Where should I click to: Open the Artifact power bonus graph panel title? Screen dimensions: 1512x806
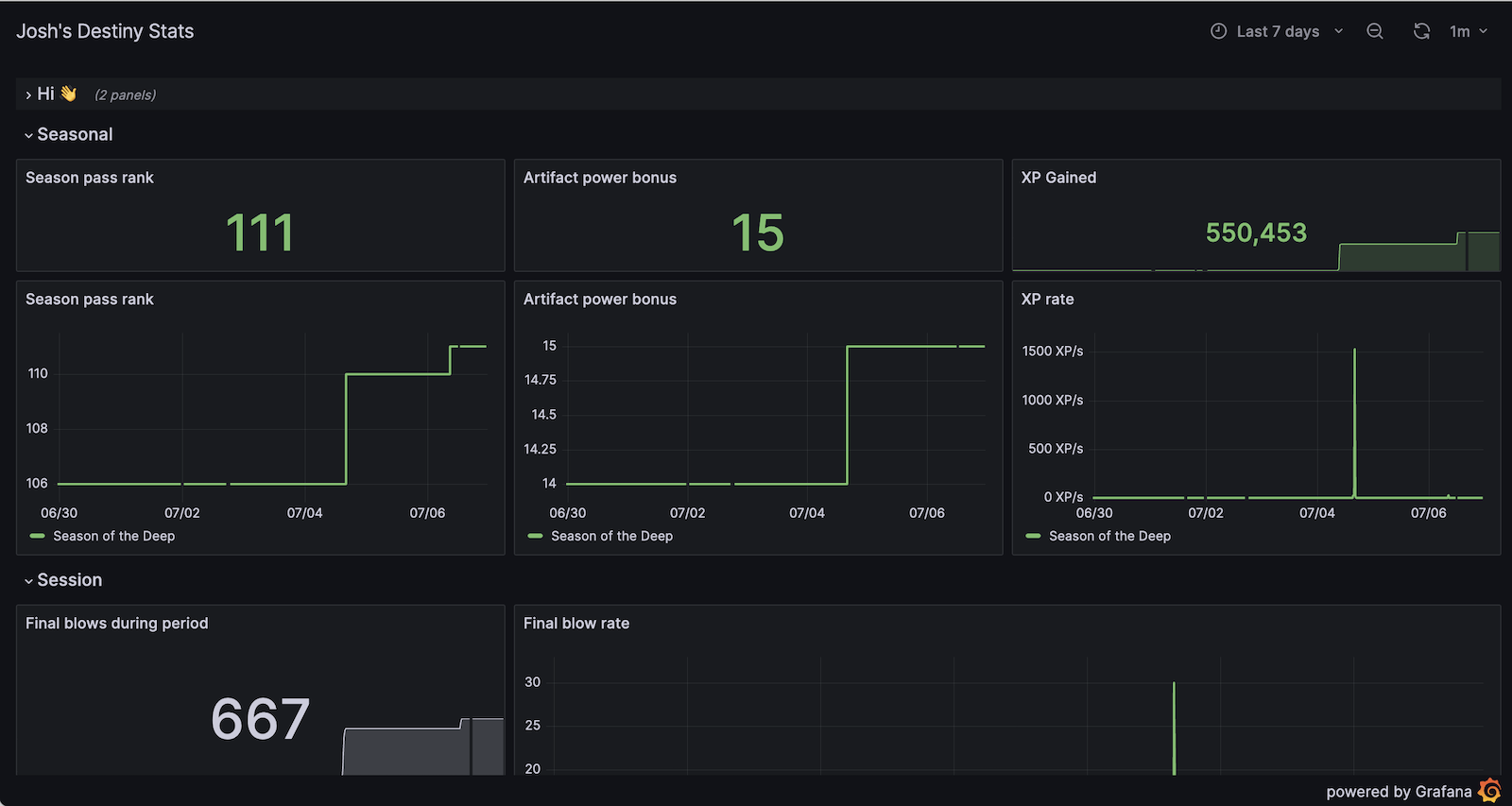tap(600, 300)
